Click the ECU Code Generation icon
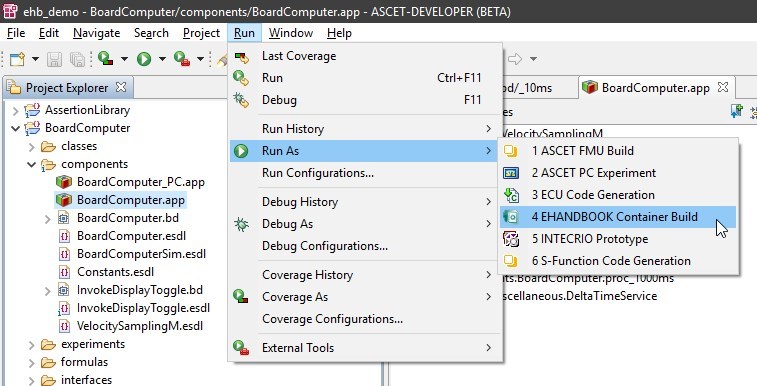Screen dimensions: 757x386 (511, 195)
